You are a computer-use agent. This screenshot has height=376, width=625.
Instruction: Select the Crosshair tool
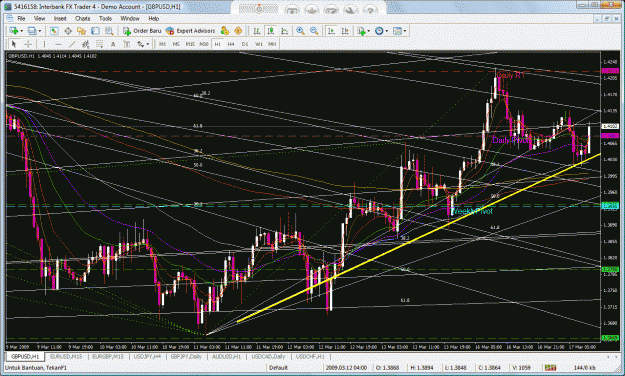28,44
